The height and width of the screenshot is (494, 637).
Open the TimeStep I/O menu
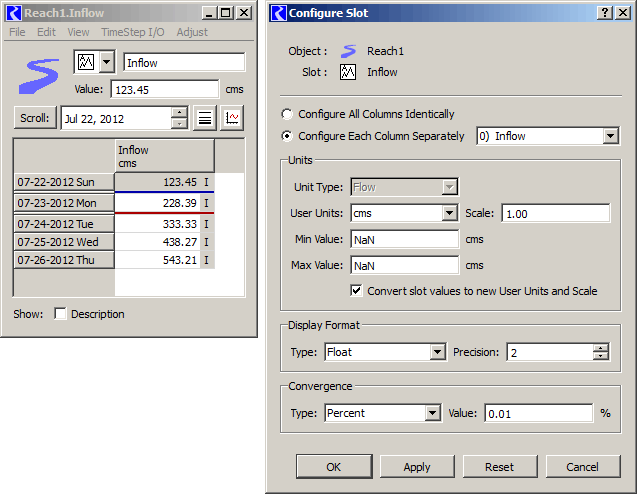(x=133, y=32)
